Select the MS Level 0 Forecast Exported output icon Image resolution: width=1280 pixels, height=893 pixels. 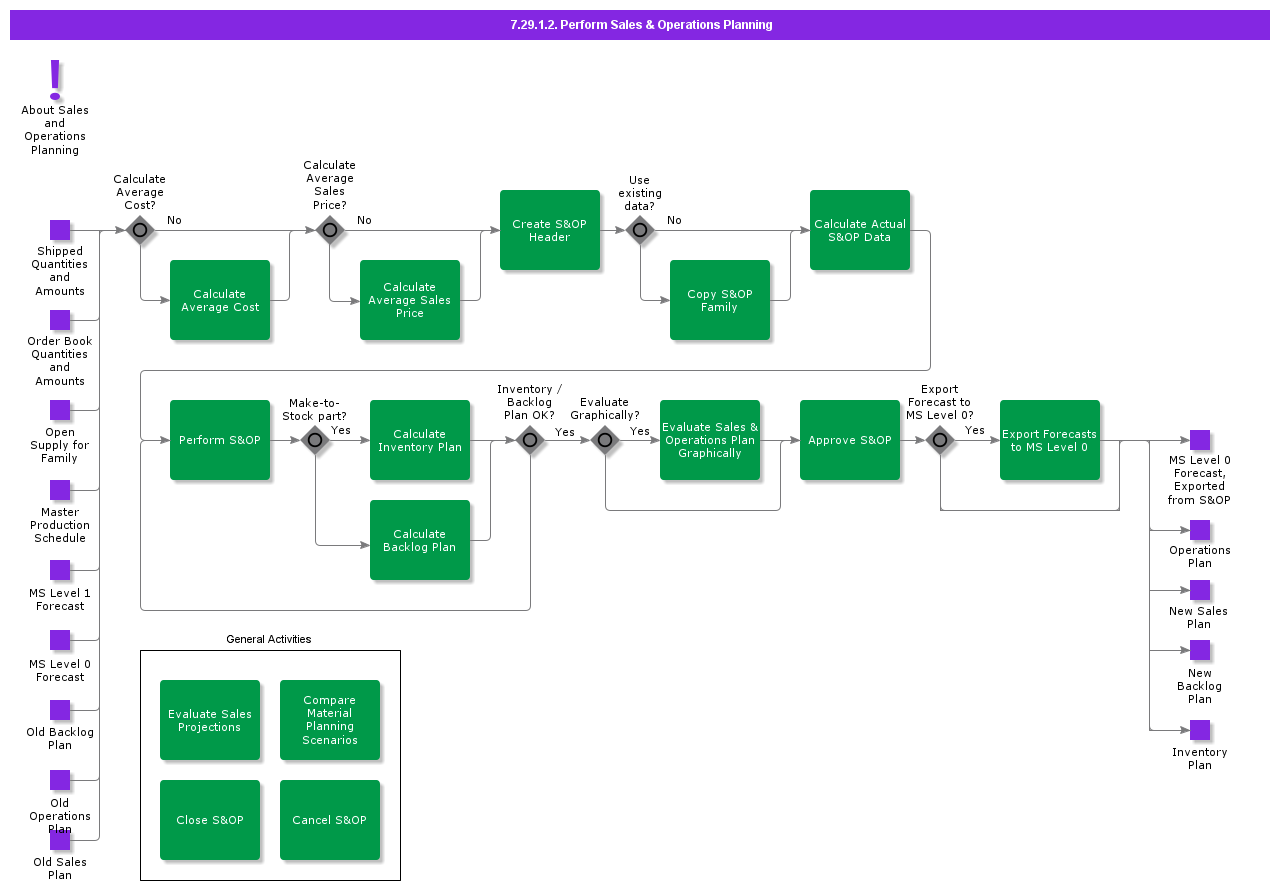1199,439
